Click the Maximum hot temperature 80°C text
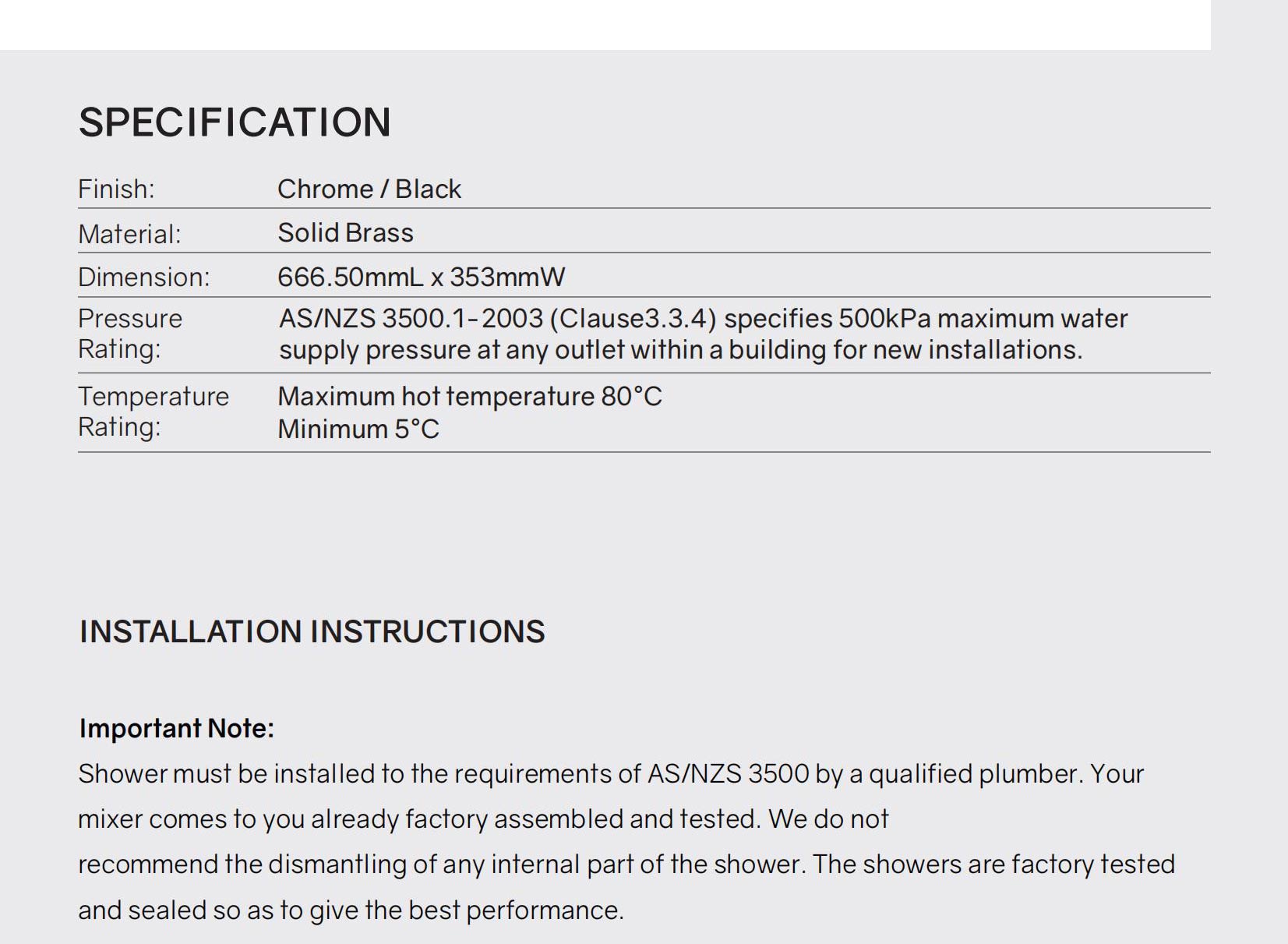 [x=469, y=397]
